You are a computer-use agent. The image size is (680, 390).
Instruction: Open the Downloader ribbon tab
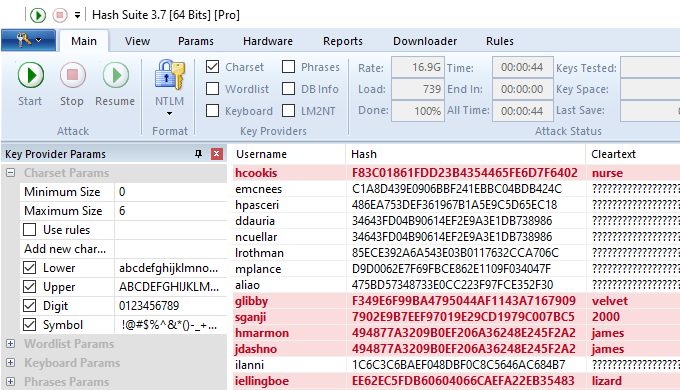click(425, 41)
